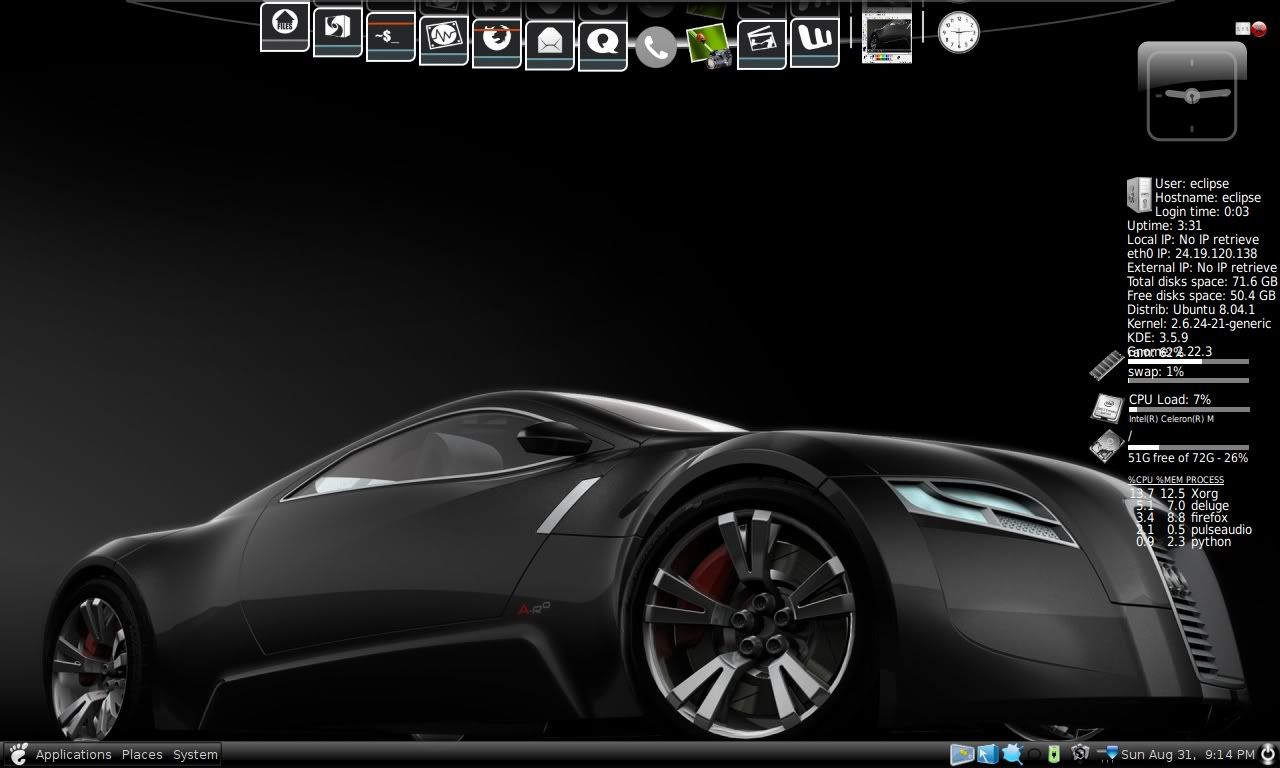Image resolution: width=1280 pixels, height=768 pixels.
Task: Click the 'CPU Load: 7%' label
Action: click(1170, 400)
